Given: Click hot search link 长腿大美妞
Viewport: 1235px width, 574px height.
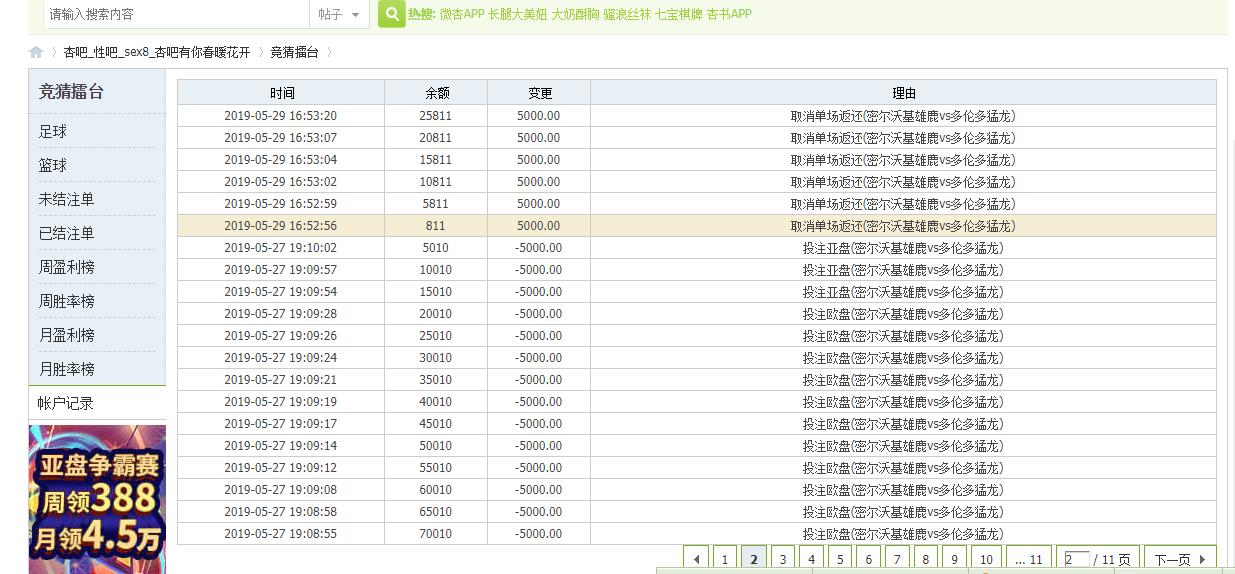Looking at the screenshot, I should click(518, 14).
